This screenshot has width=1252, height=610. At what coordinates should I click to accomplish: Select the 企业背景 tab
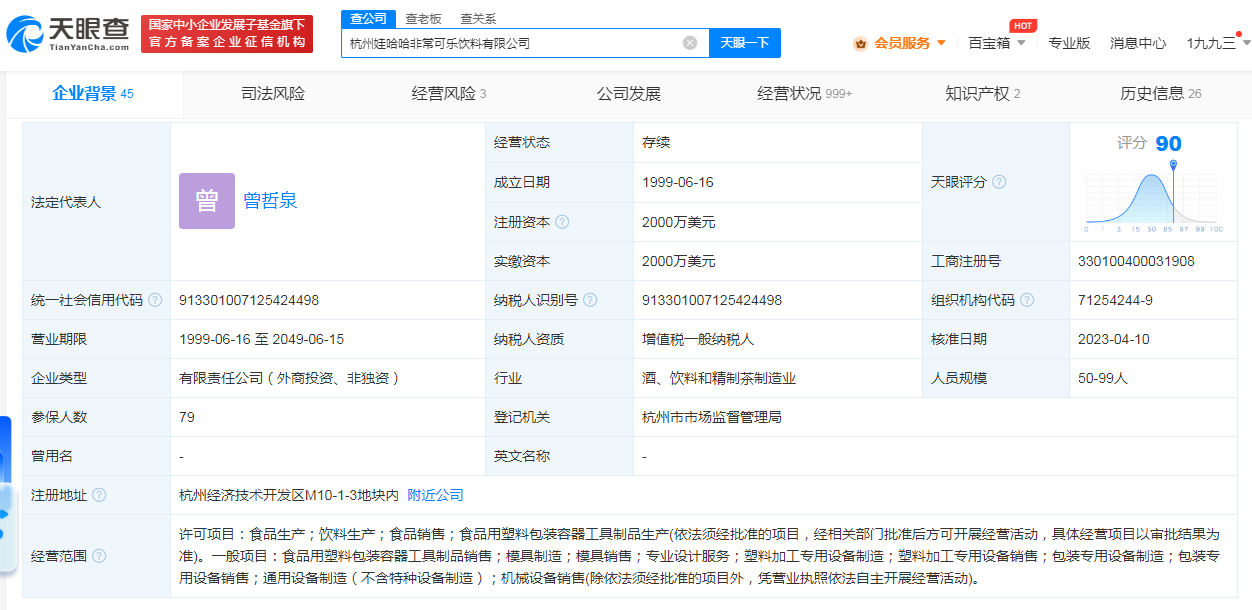[93, 94]
